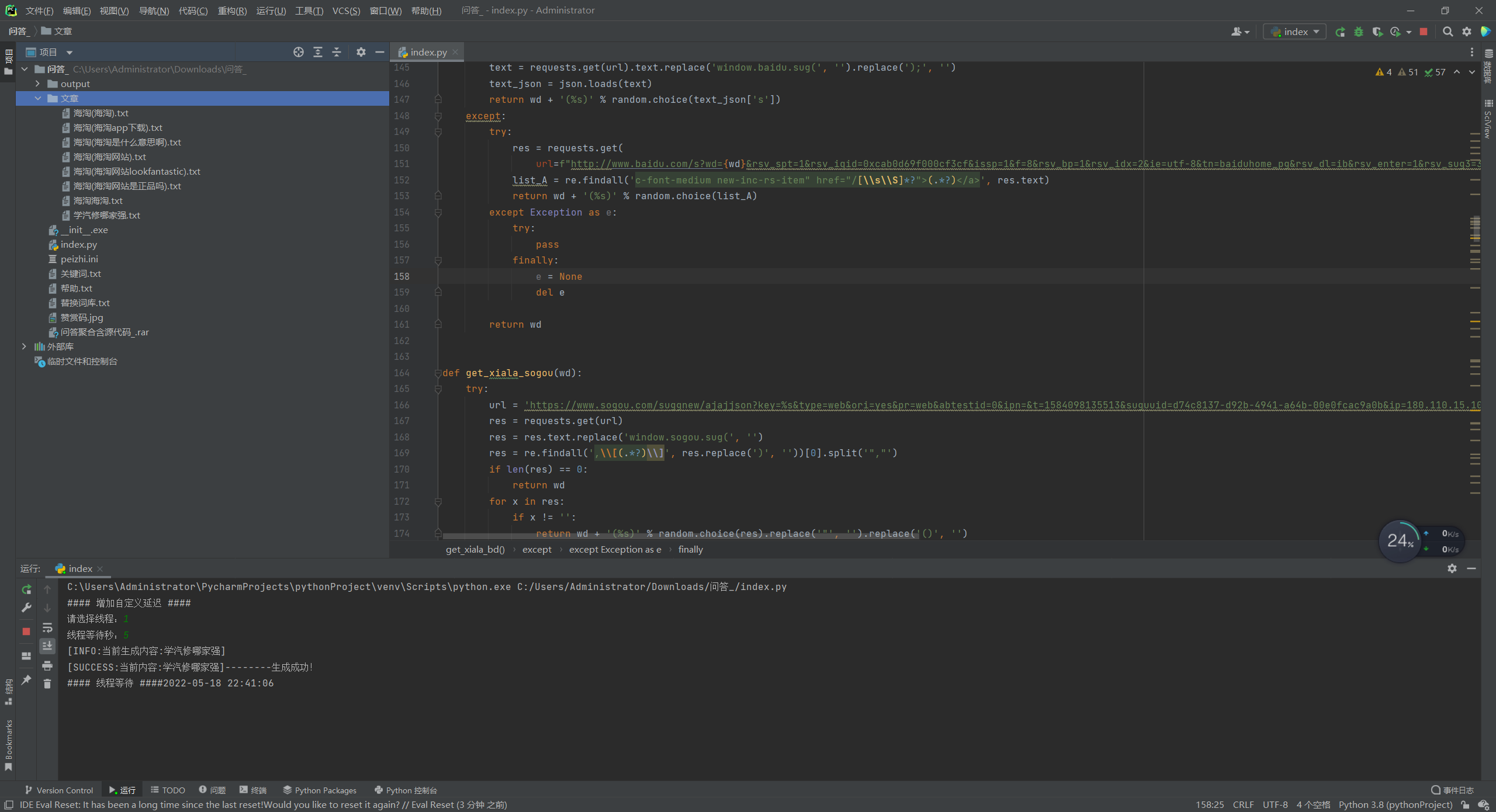Open Run panel settings gear
The width and height of the screenshot is (1496, 812).
1452,568
